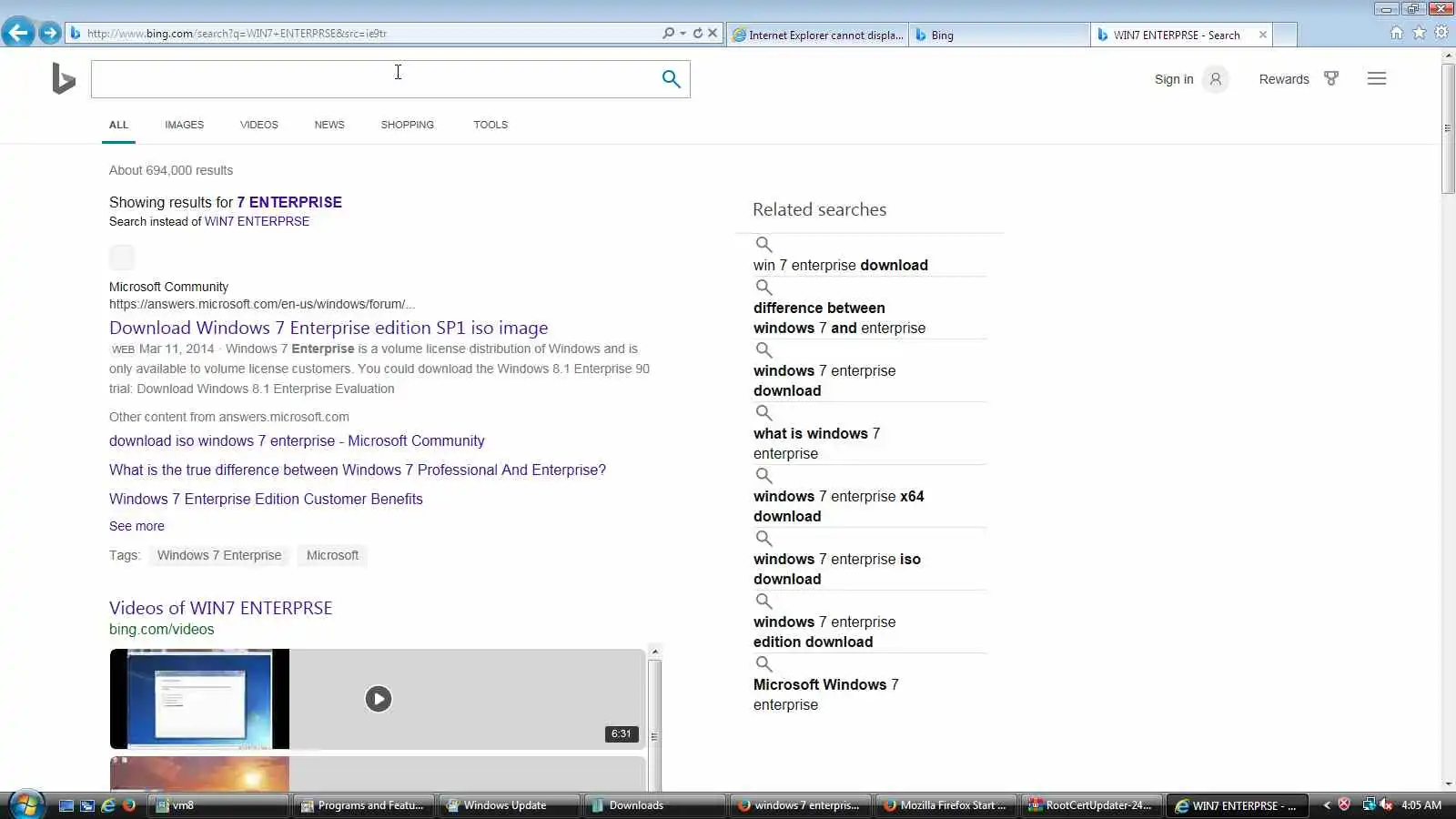Screen dimensions: 1456x819
Task: Switch to Downloads taskbar button
Action: point(654,805)
